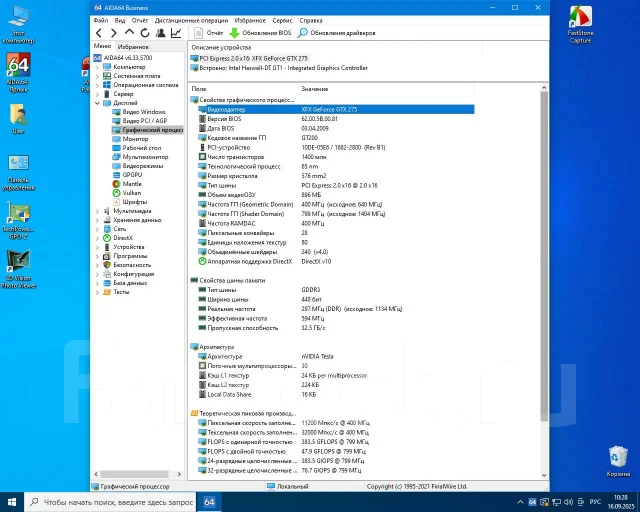The image size is (640, 512).
Task: Click the details pane vertical scrollbar
Action: pos(544,256)
